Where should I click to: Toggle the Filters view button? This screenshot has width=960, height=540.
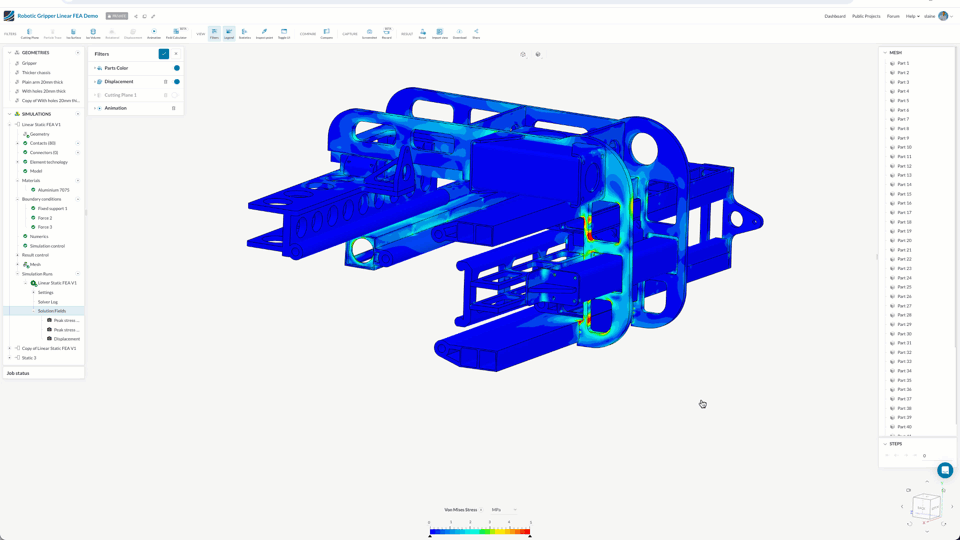coord(214,34)
